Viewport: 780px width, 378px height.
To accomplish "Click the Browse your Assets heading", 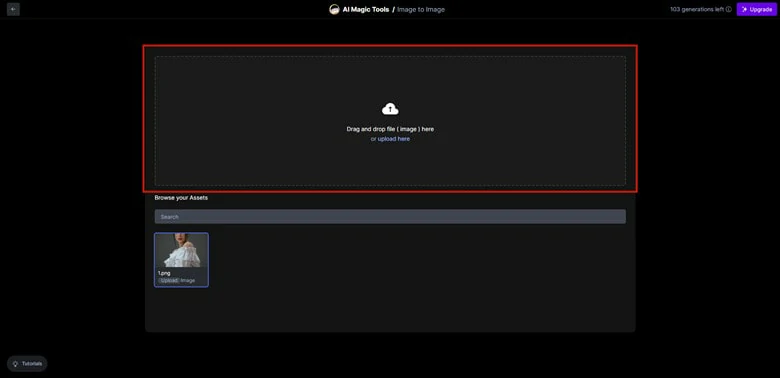I will 181,198.
